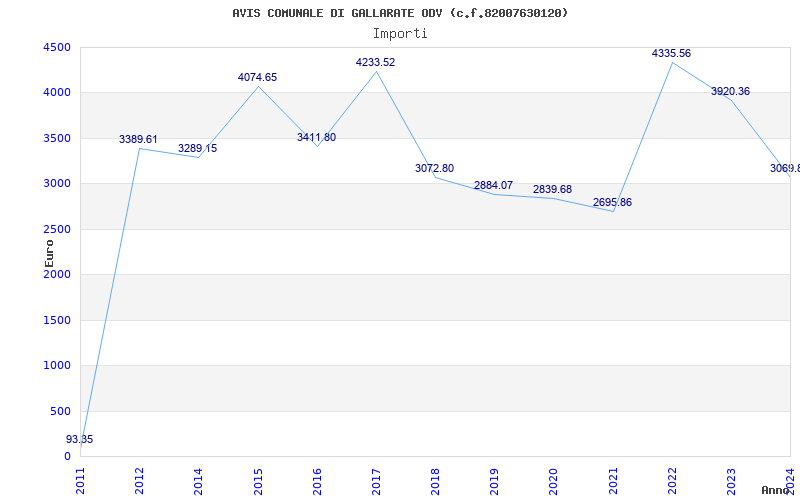This screenshot has height=500, width=800.
Task: Click data label 3072.80
Action: click(434, 168)
